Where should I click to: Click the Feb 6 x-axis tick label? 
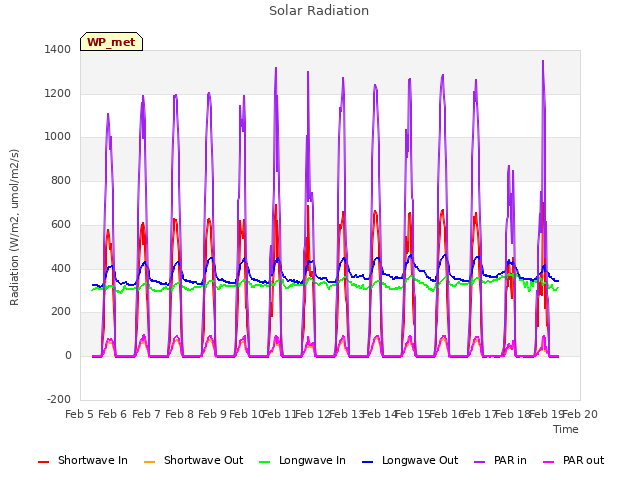113,414
